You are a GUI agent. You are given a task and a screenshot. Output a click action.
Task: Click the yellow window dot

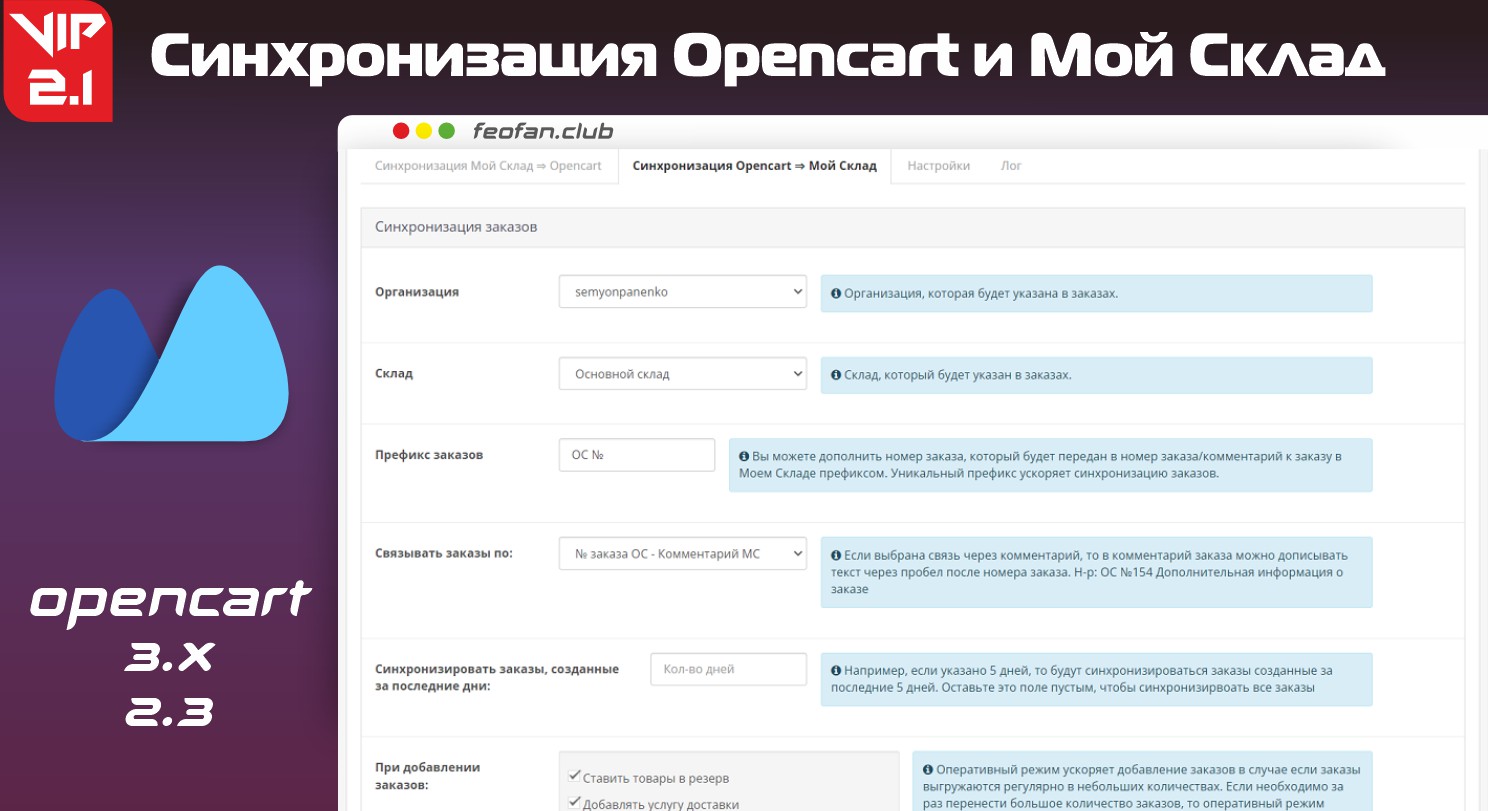coord(424,131)
